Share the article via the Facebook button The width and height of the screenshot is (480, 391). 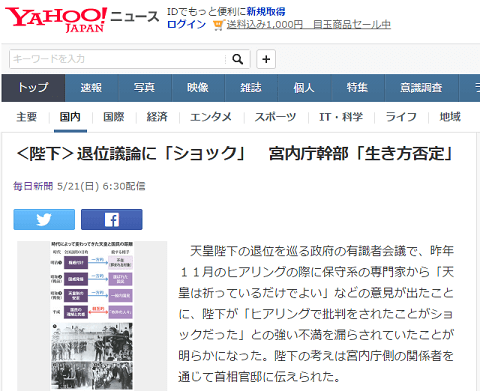112,220
